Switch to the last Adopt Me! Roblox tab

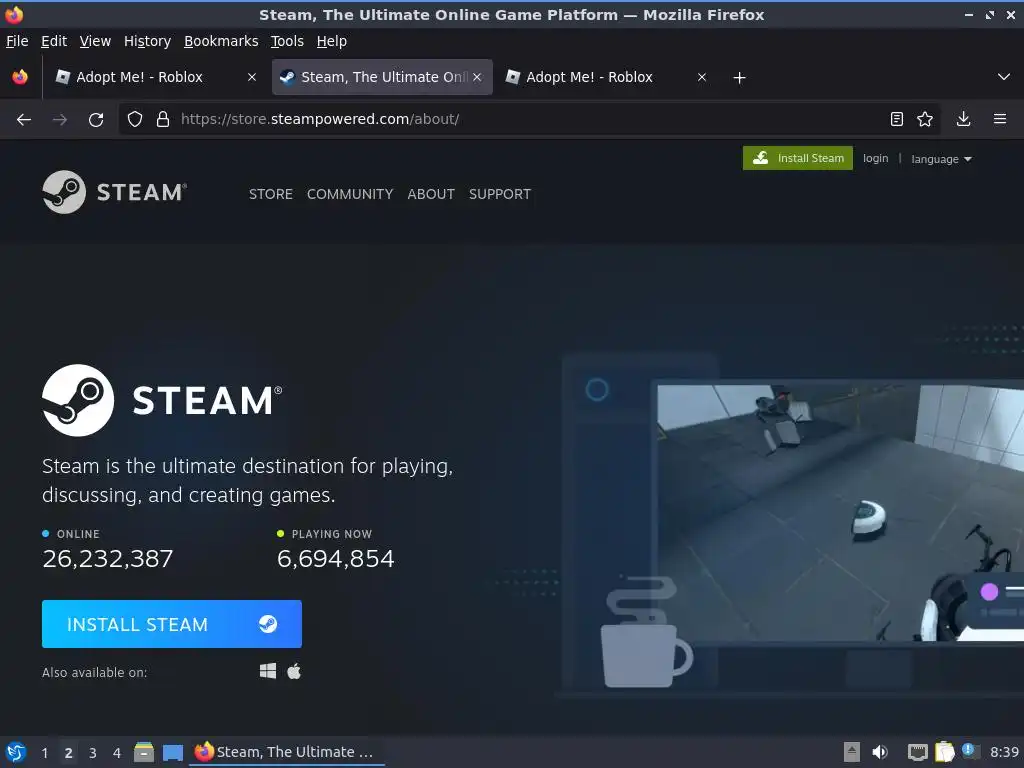[605, 77]
